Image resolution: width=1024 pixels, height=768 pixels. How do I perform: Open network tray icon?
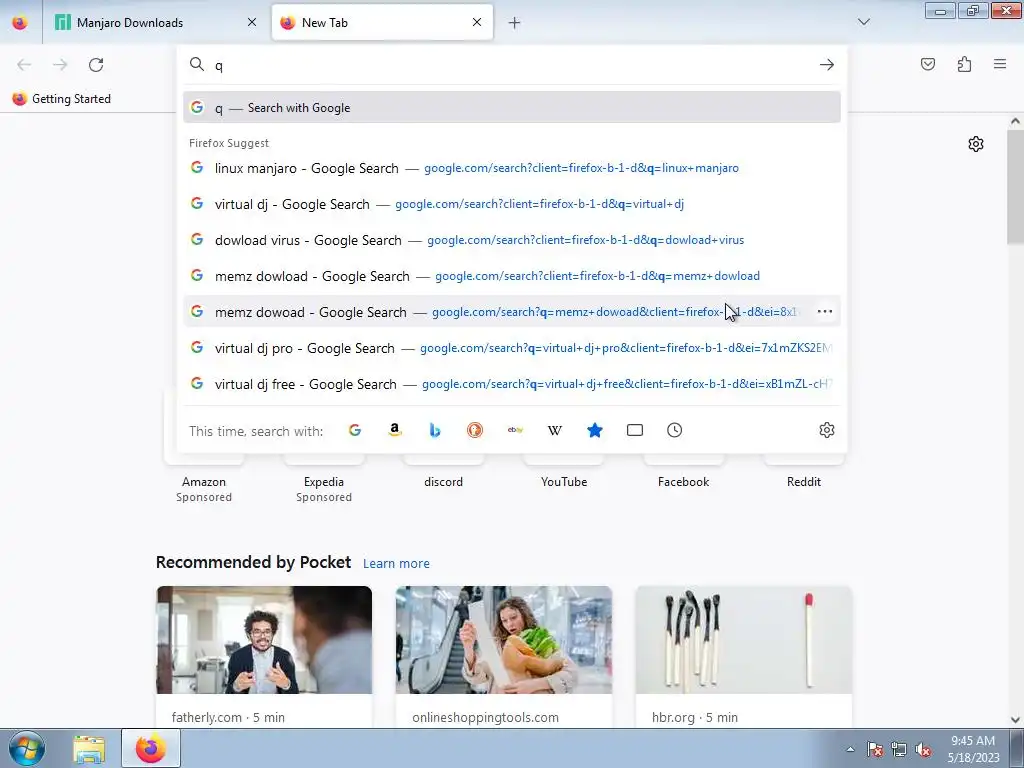[899, 749]
